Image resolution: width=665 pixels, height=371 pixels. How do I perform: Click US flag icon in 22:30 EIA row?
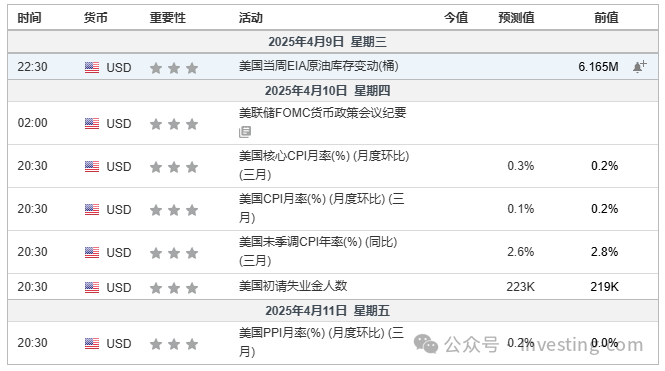[x=92, y=67]
